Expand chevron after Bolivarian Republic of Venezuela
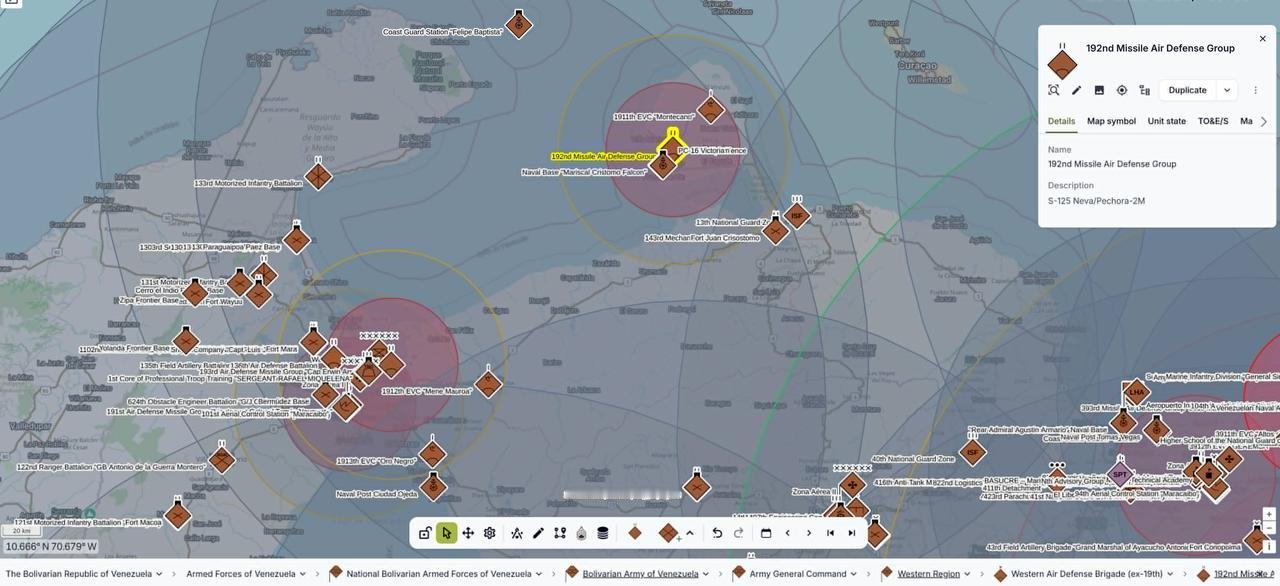The width and height of the screenshot is (1280, 586). [x=159, y=574]
